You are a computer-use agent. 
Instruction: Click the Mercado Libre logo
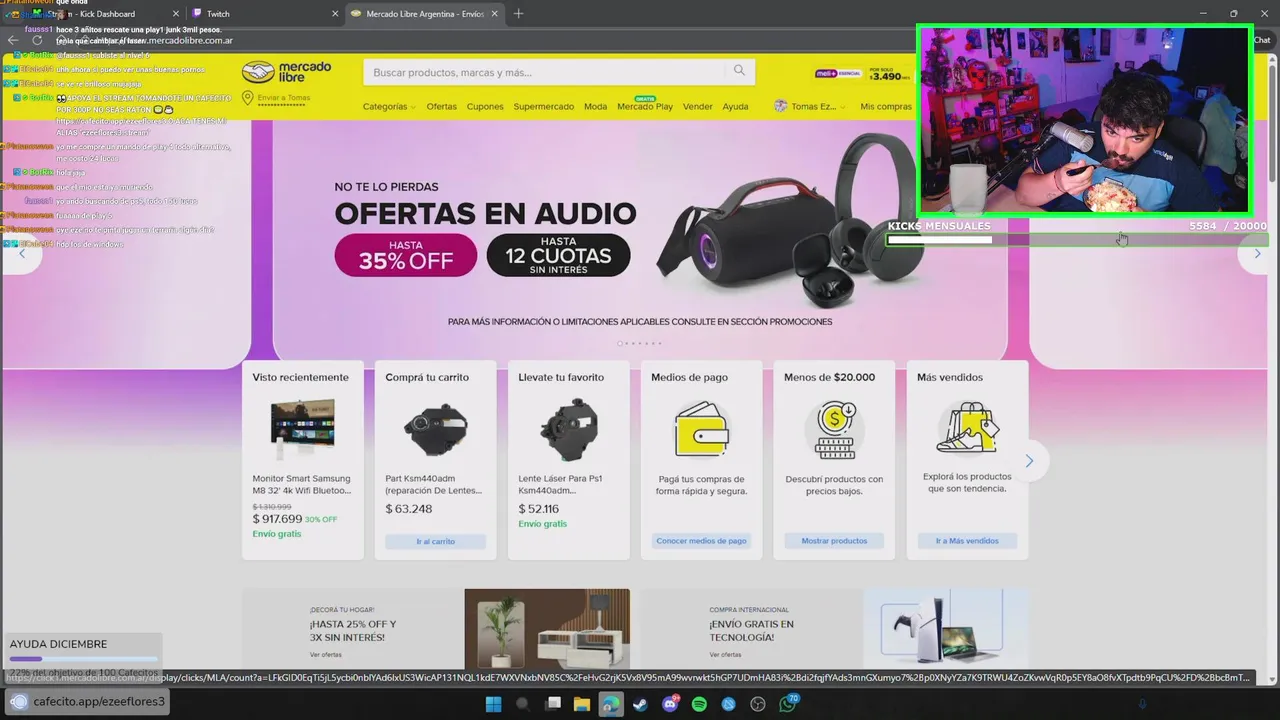click(286, 72)
